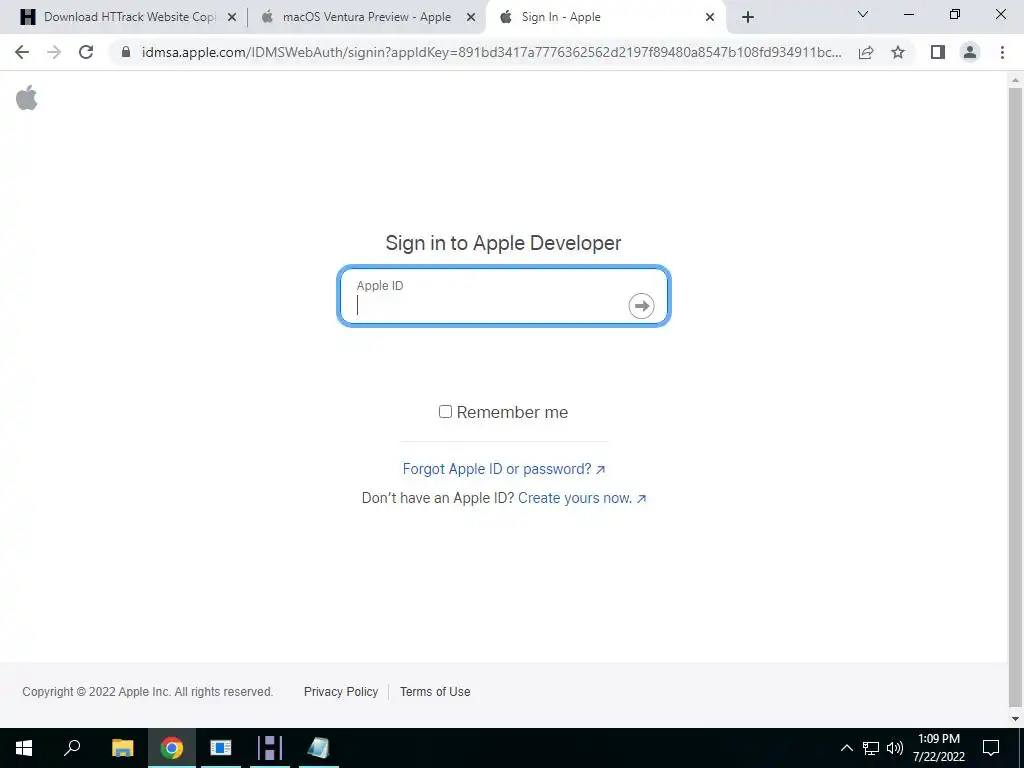The image size is (1024, 768).
Task: Share this page via share icon
Action: (x=866, y=52)
